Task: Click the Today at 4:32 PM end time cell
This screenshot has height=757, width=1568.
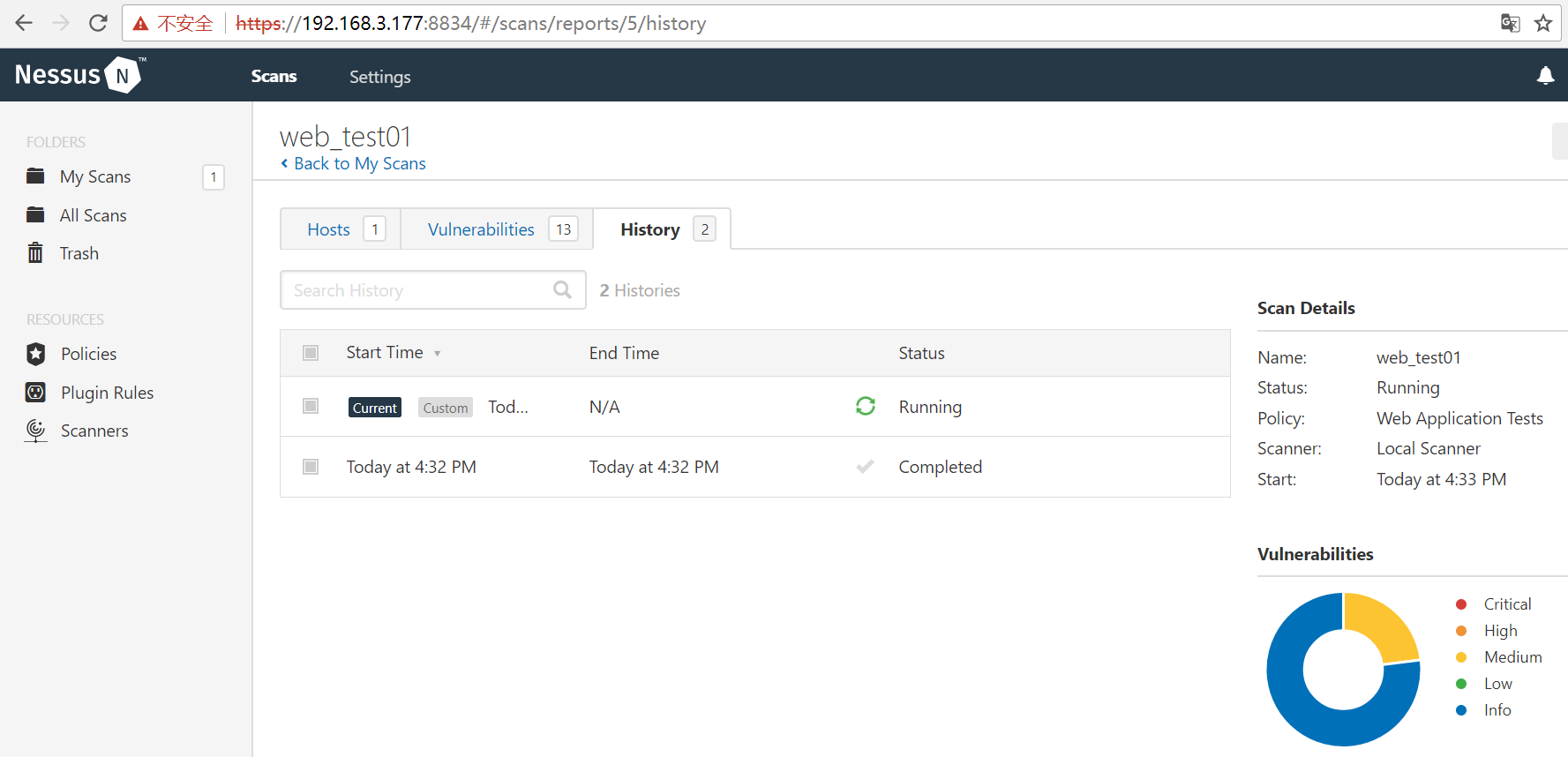Action: [x=654, y=467]
